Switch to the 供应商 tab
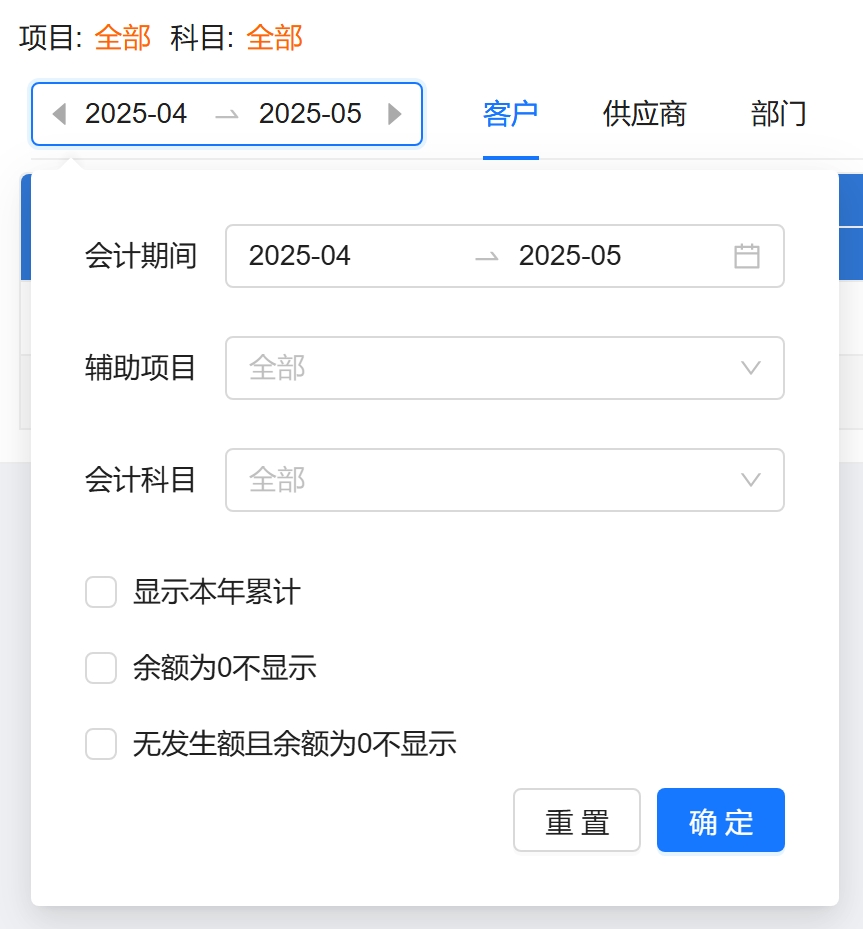 click(645, 114)
